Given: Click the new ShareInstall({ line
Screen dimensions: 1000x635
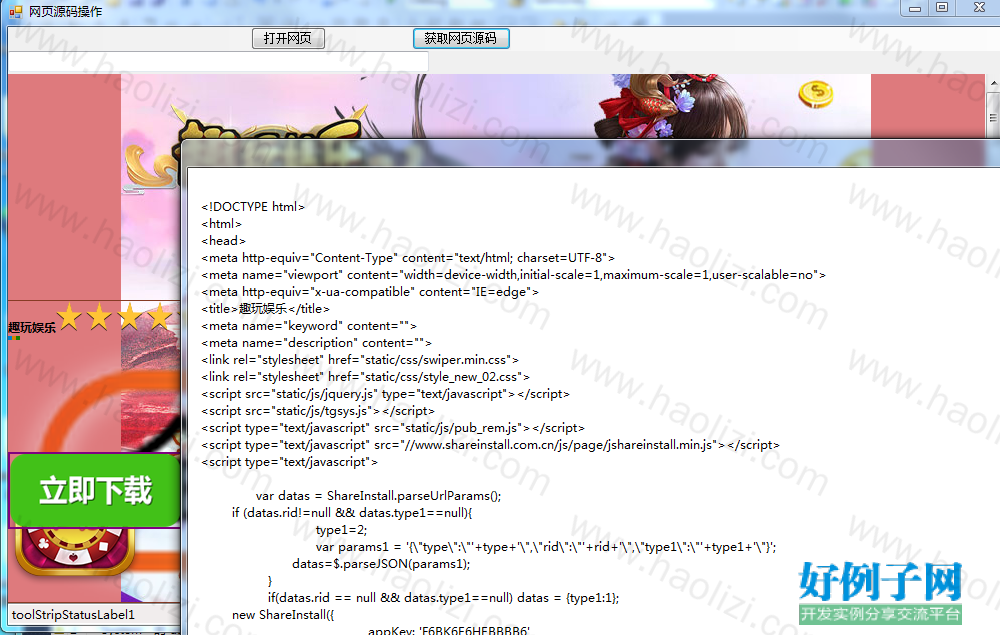Looking at the screenshot, I should tap(283, 615).
